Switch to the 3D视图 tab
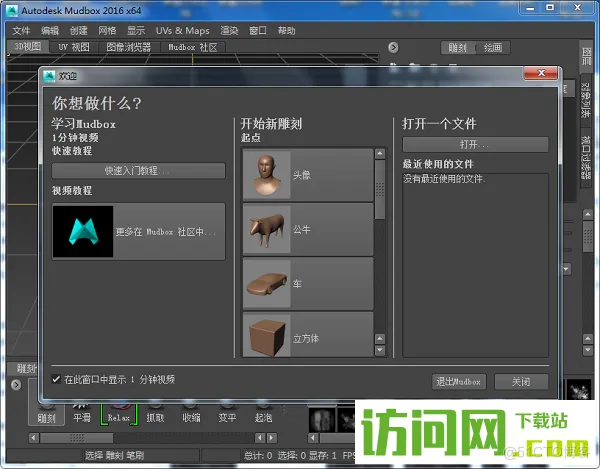 click(x=28, y=47)
